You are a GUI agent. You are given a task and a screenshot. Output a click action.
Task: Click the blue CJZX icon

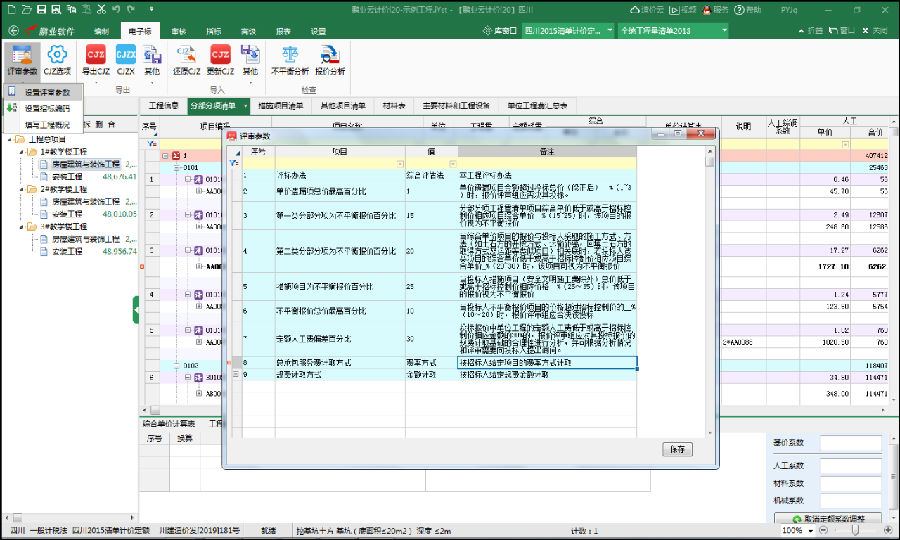125,59
